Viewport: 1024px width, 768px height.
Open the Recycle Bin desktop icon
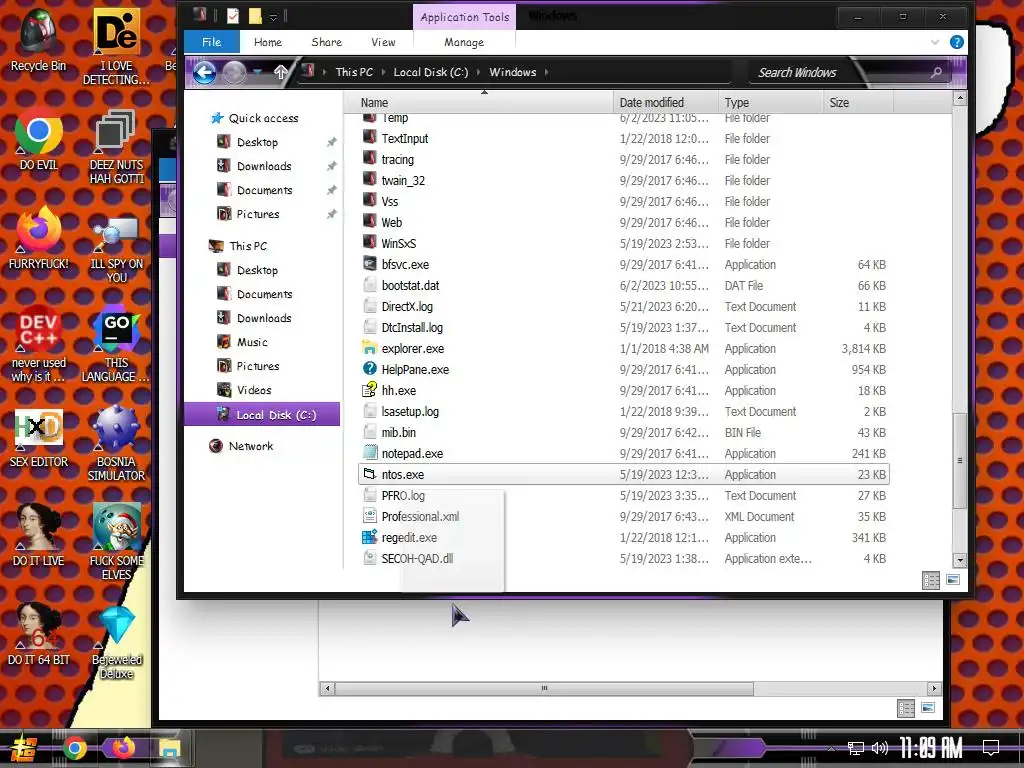39,39
